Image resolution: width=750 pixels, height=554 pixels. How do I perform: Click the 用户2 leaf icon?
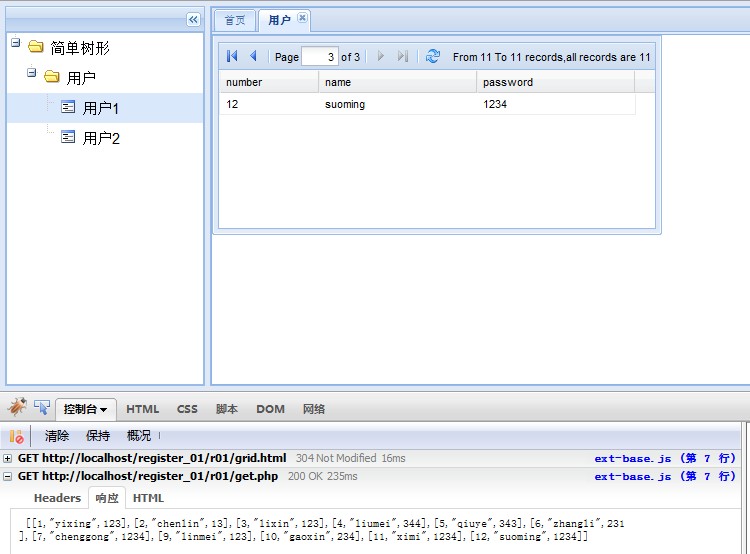(68, 137)
